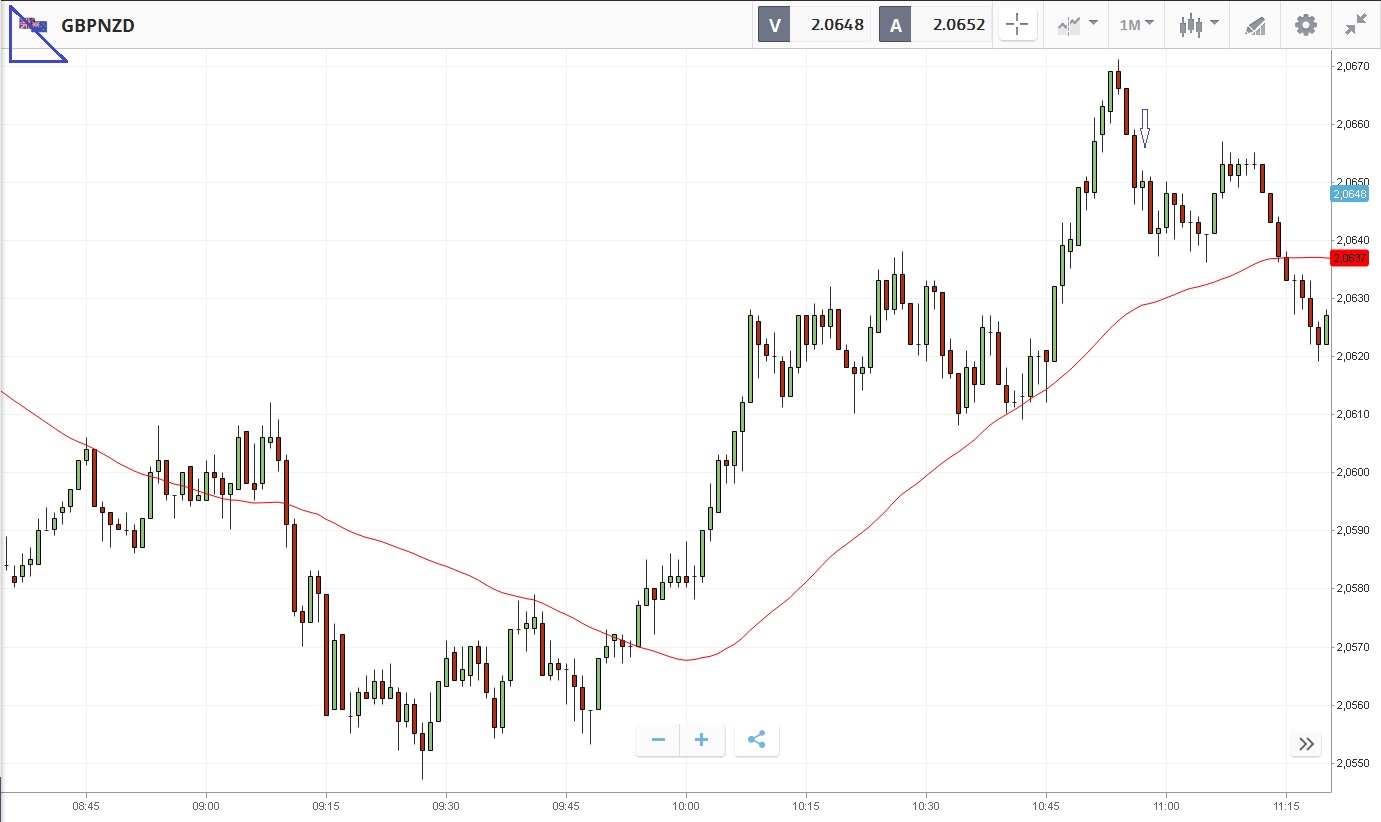Click the GBPNZD flag icon
The height and width of the screenshot is (822, 1381).
pyautogui.click(x=33, y=25)
